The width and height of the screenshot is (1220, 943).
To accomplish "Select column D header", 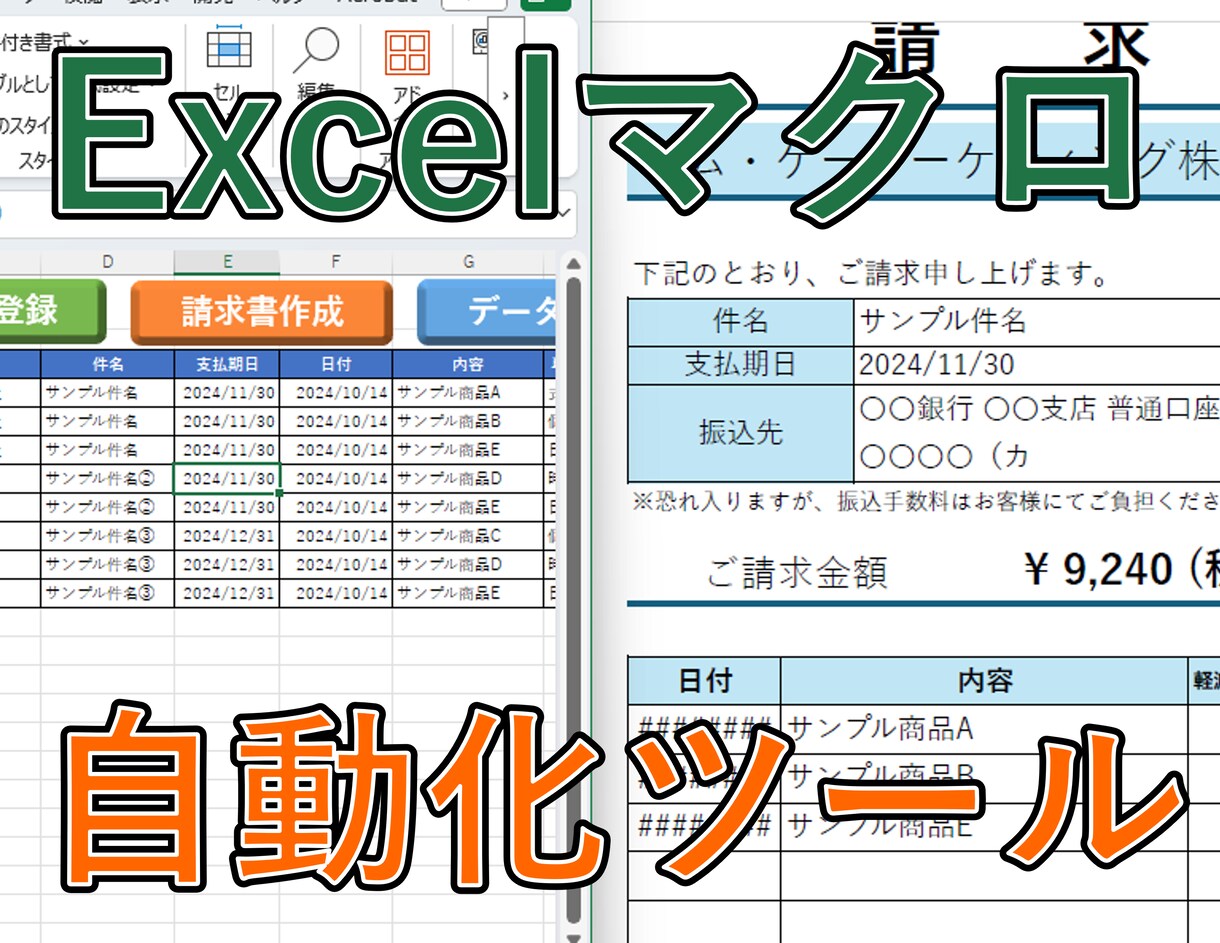I will tap(108, 262).
